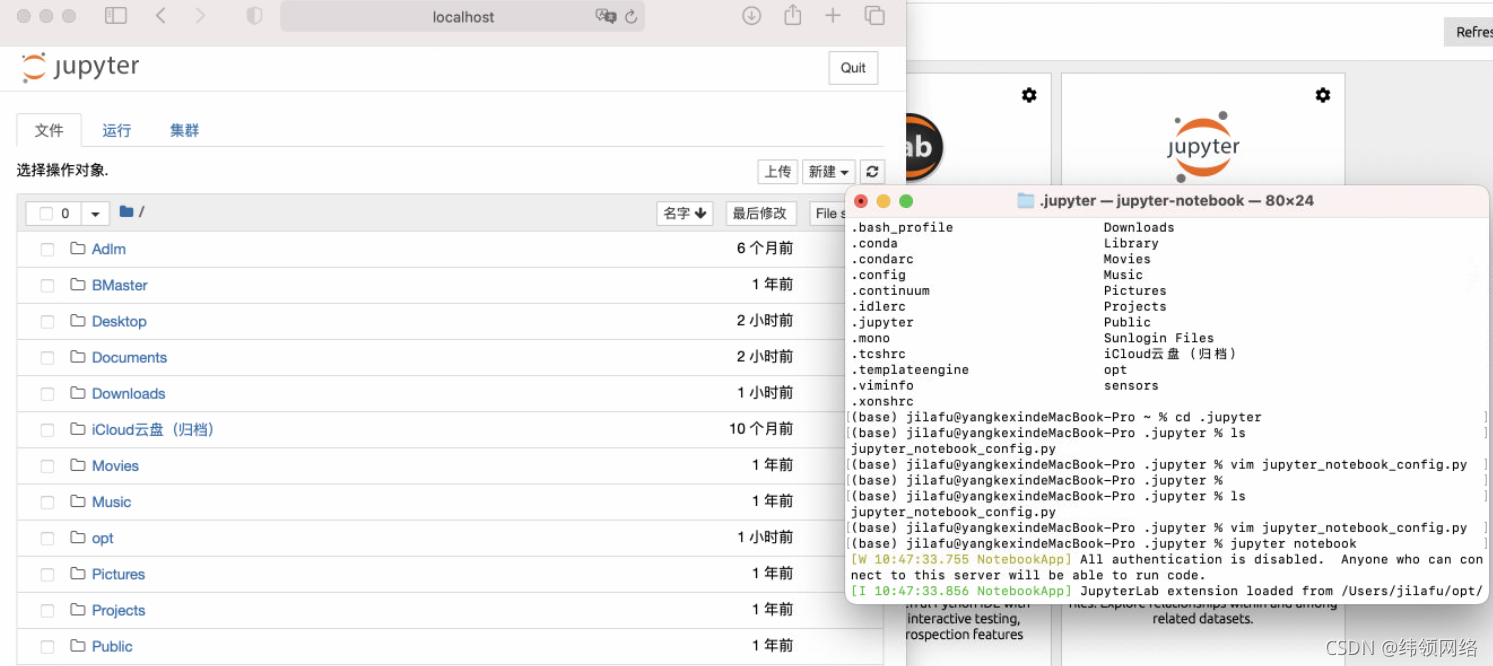Image resolution: width=1493 pixels, height=666 pixels.
Task: Click the opt folder icon
Action: pos(78,537)
